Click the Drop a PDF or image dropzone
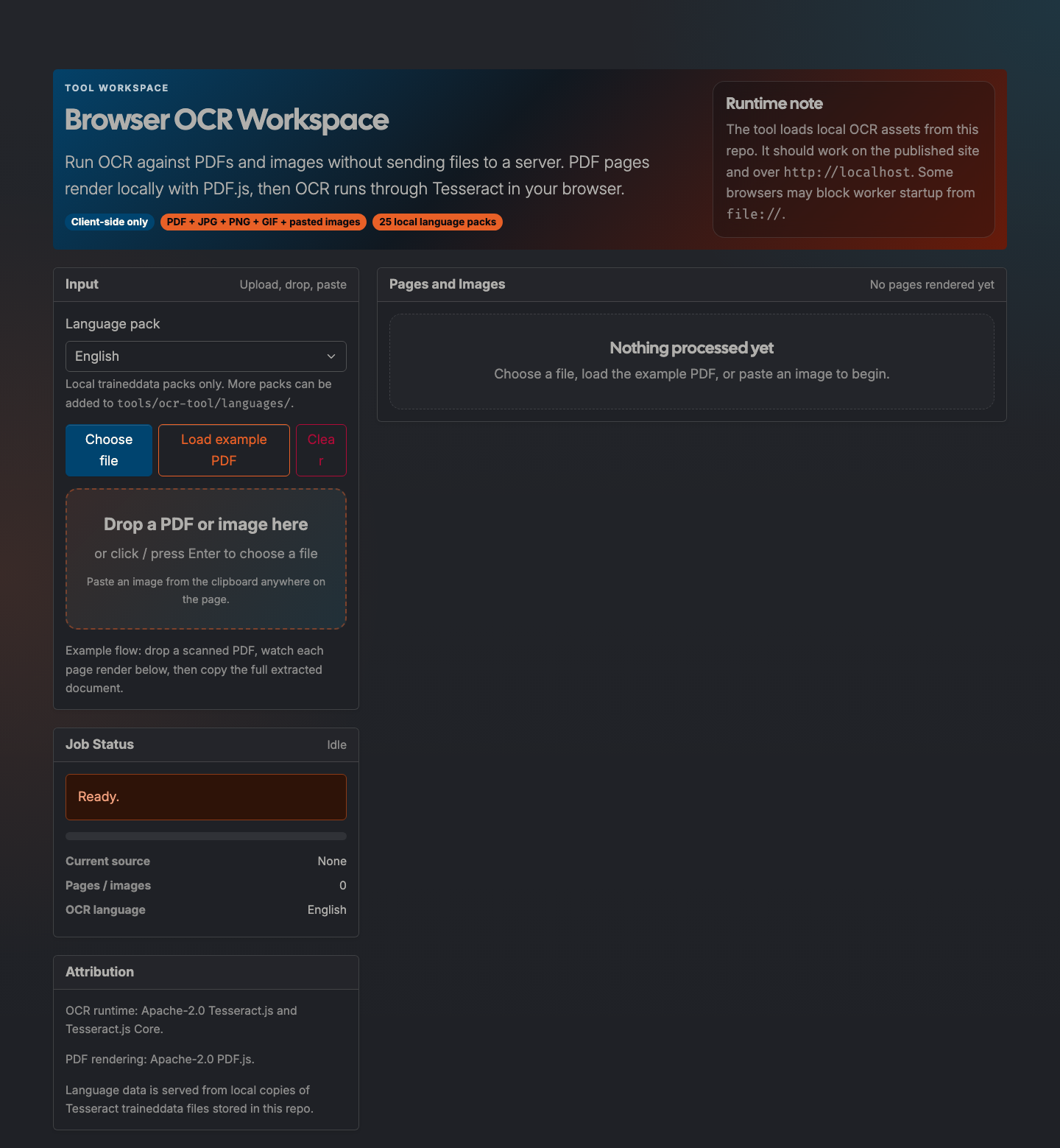1060x1148 pixels. pyautogui.click(x=206, y=559)
